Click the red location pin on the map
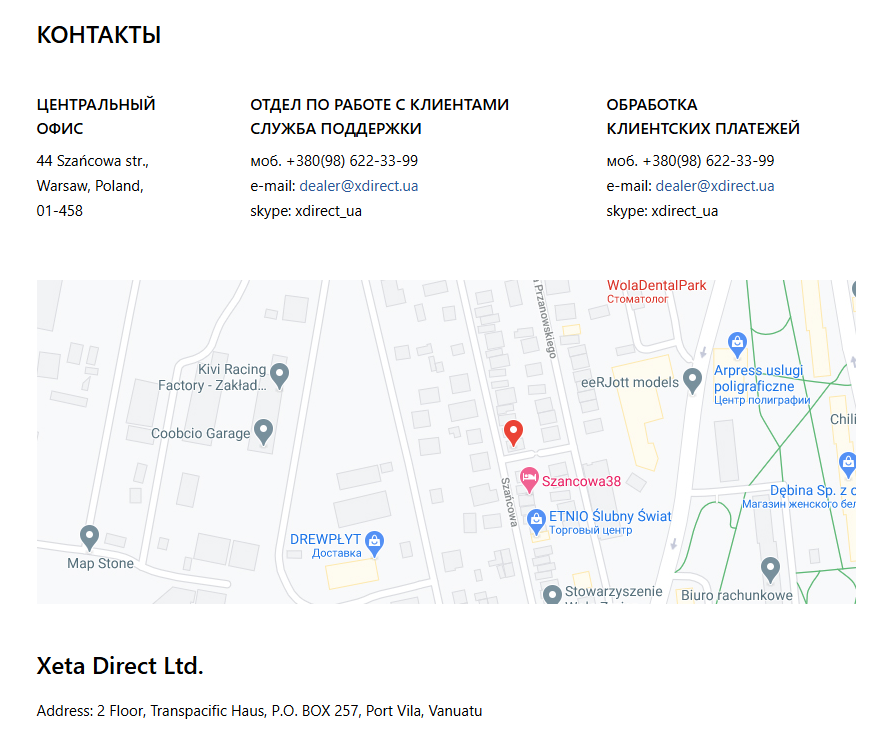 coord(514,430)
